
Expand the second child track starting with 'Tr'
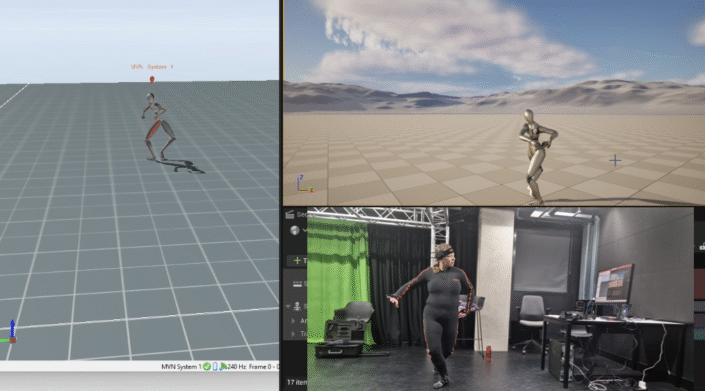293,334
